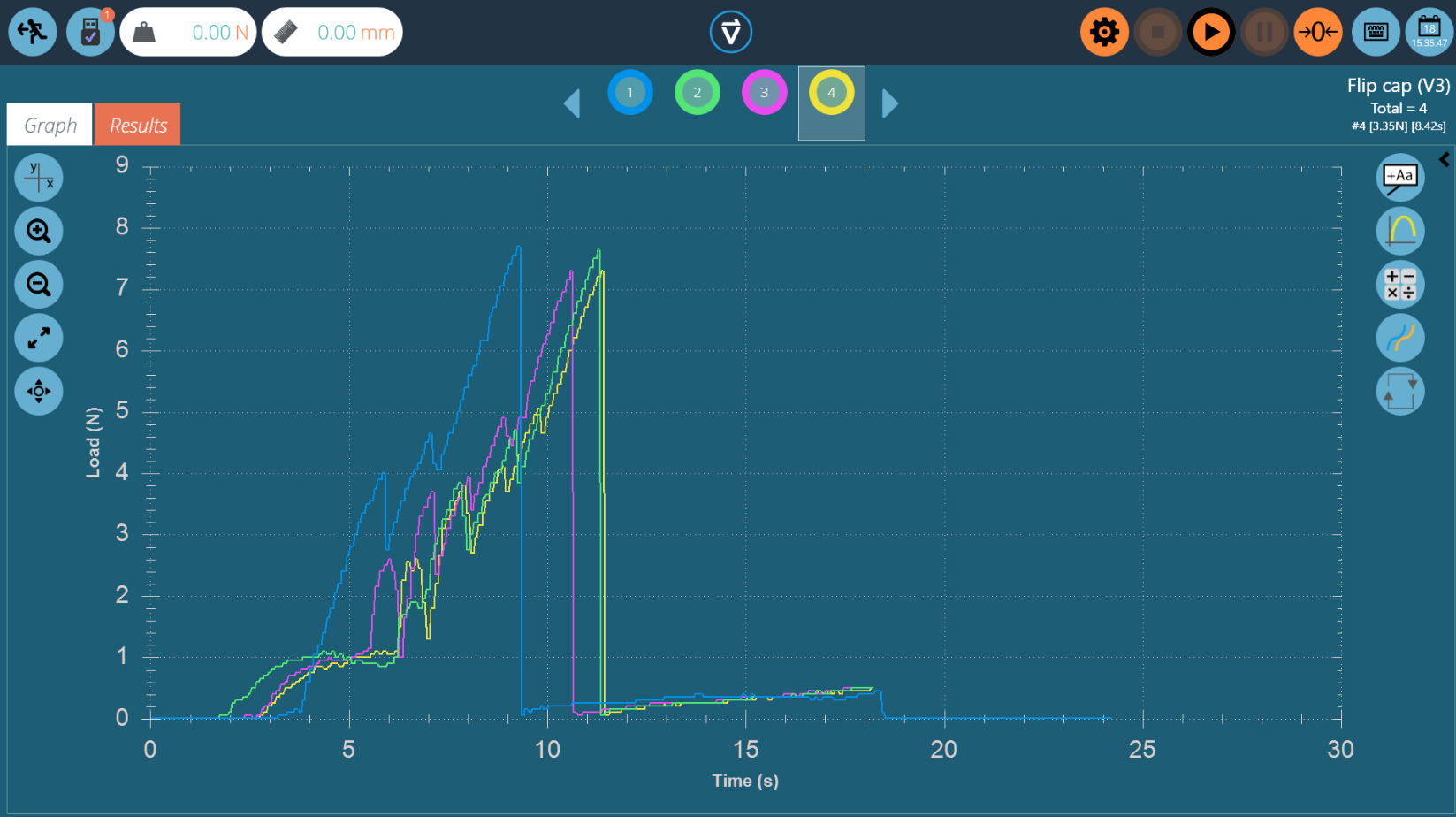This screenshot has width=1456, height=817.
Task: Go to next samples with right arrow
Action: pos(890,103)
